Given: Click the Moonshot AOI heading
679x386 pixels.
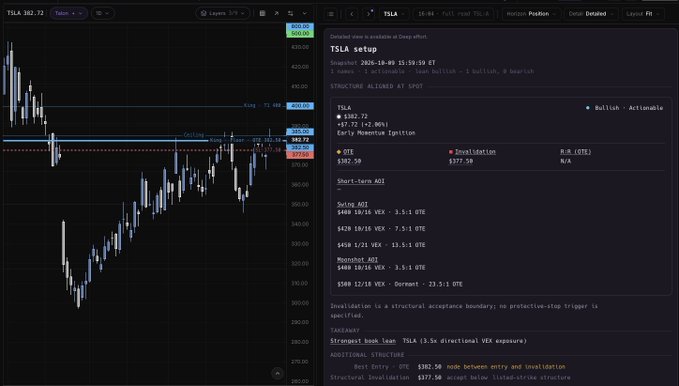Looking at the screenshot, I should (x=357, y=259).
